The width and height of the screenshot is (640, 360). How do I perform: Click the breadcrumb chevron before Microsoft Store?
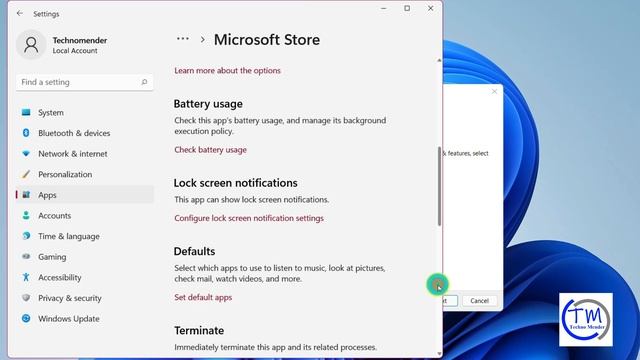point(202,40)
